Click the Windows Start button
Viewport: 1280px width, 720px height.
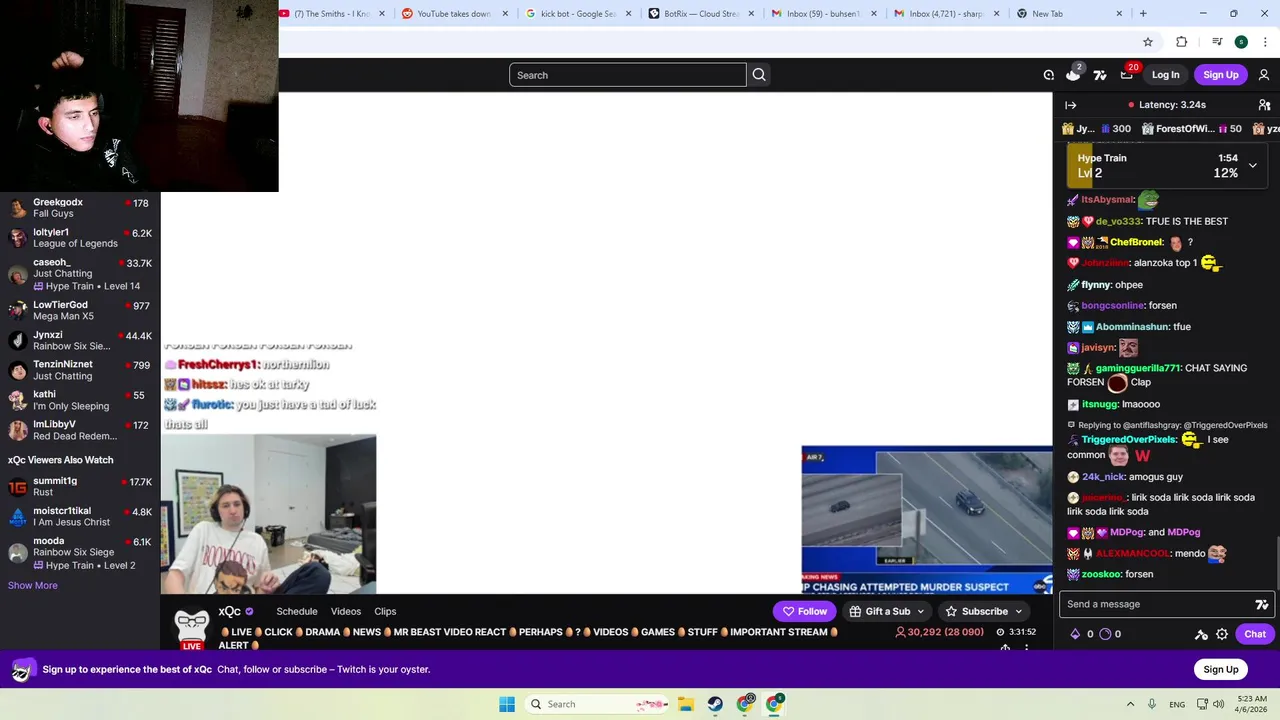(507, 704)
